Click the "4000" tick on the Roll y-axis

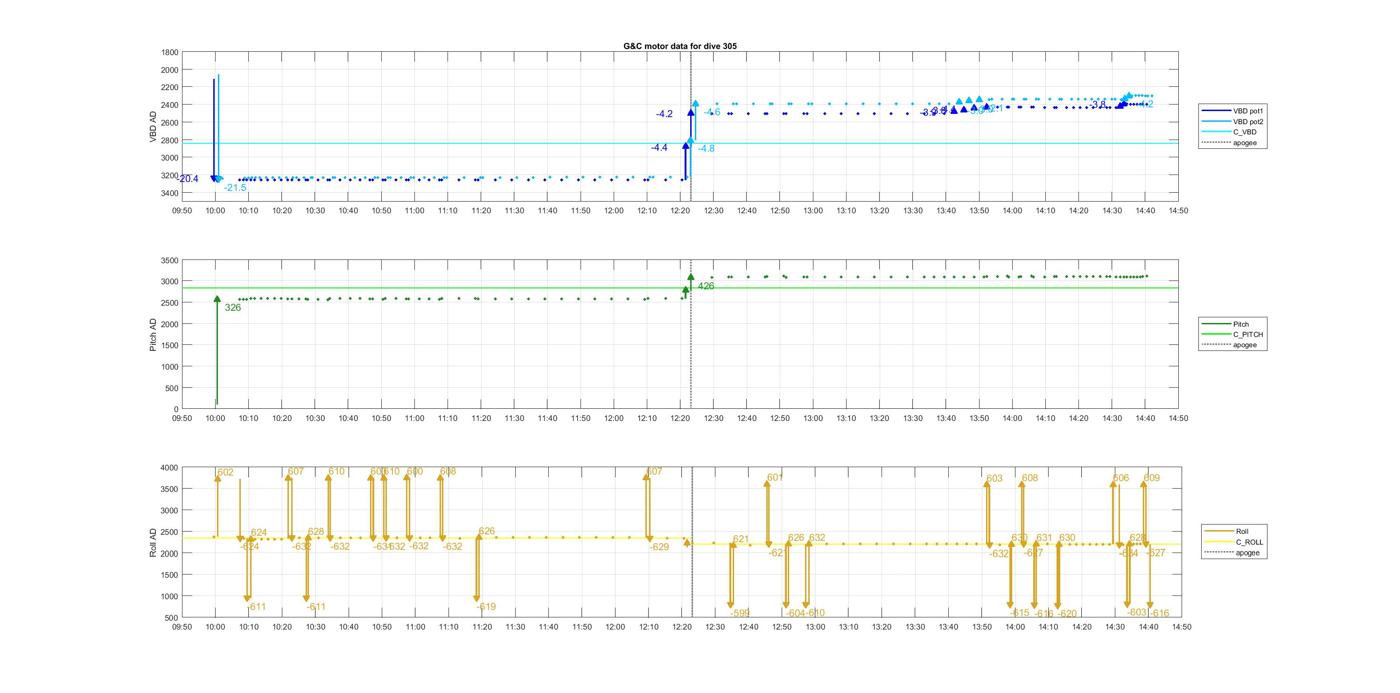point(170,467)
